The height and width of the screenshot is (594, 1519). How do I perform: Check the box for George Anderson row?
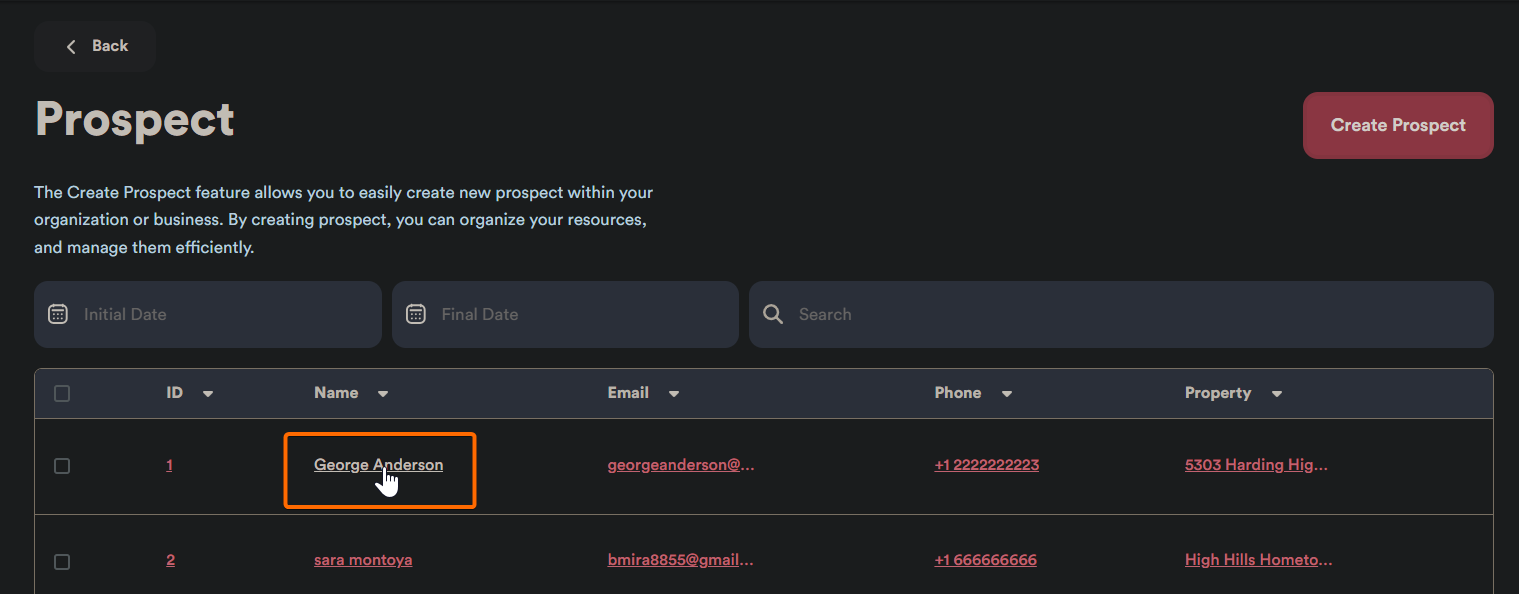tap(62, 466)
